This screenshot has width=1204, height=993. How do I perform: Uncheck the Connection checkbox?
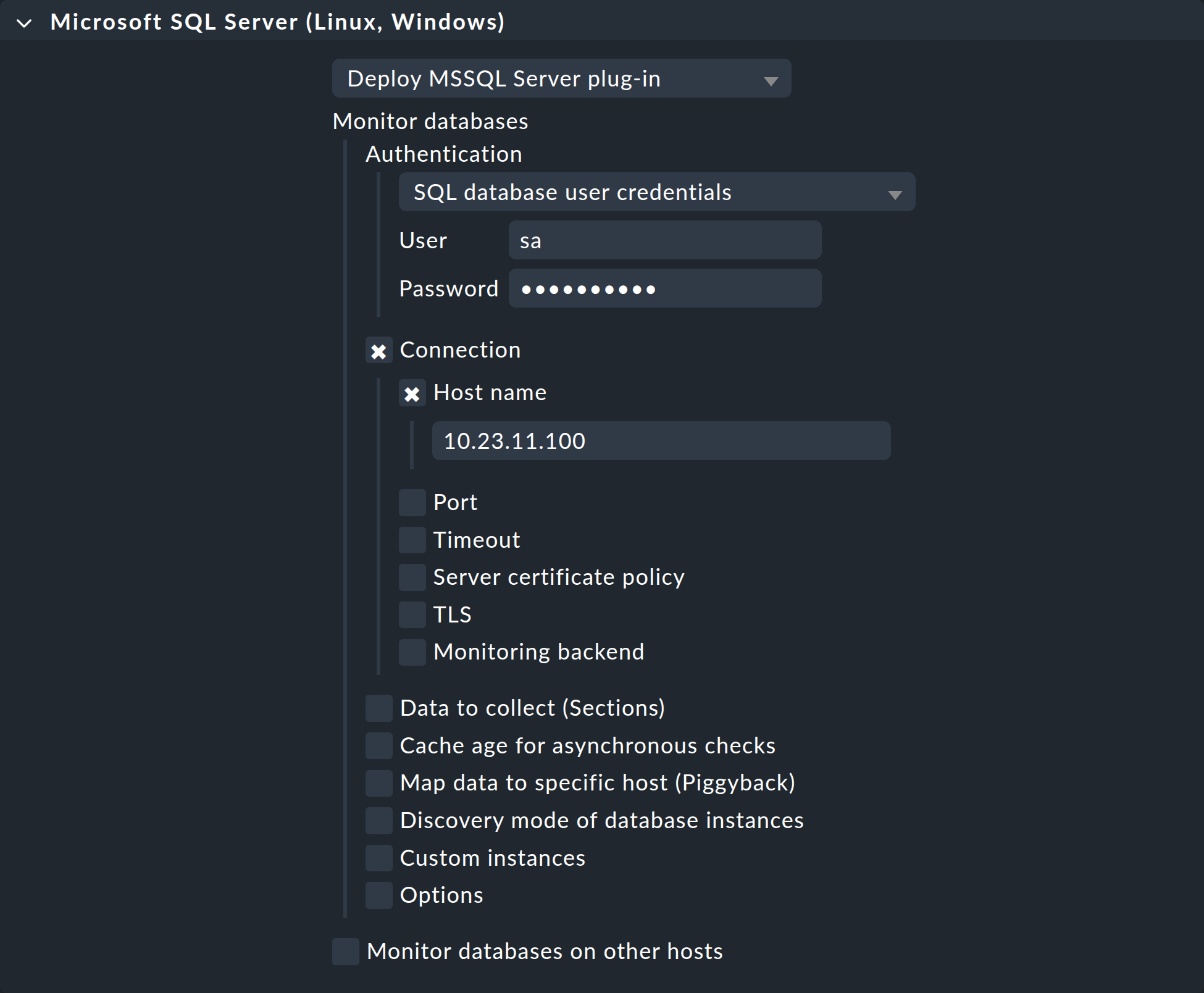click(x=379, y=350)
